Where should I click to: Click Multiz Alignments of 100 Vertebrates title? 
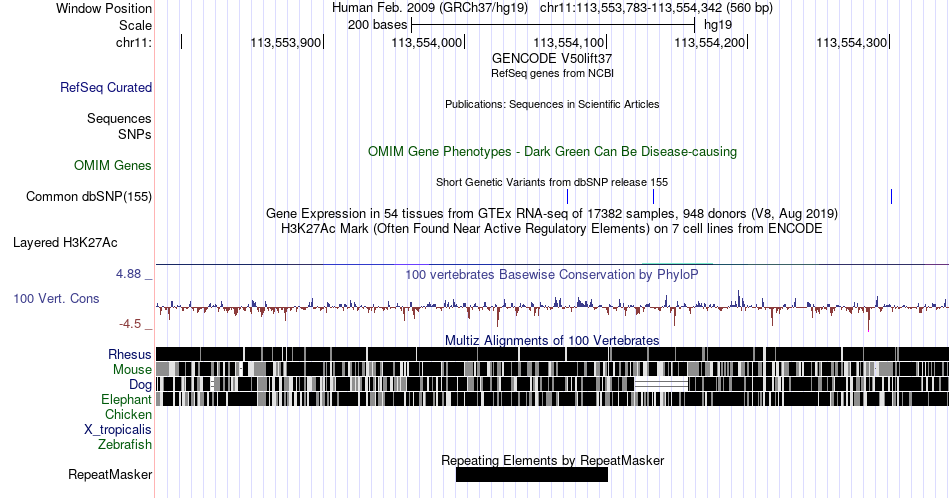(x=552, y=340)
